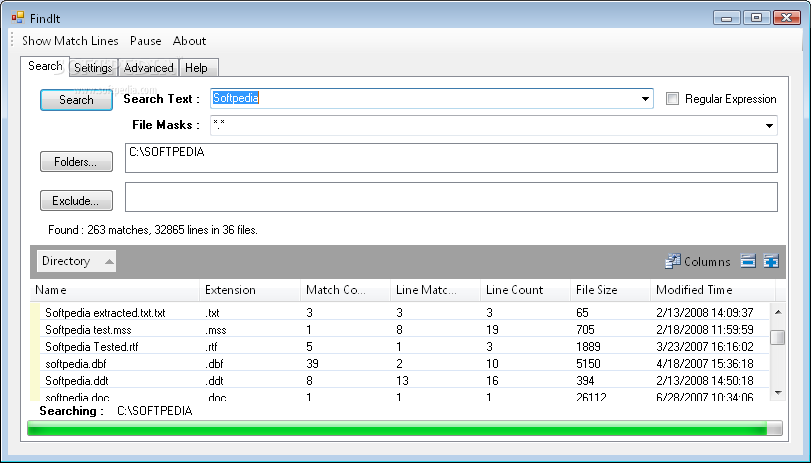Maximize the FindIt window
The image size is (811, 463).
pos(756,18)
